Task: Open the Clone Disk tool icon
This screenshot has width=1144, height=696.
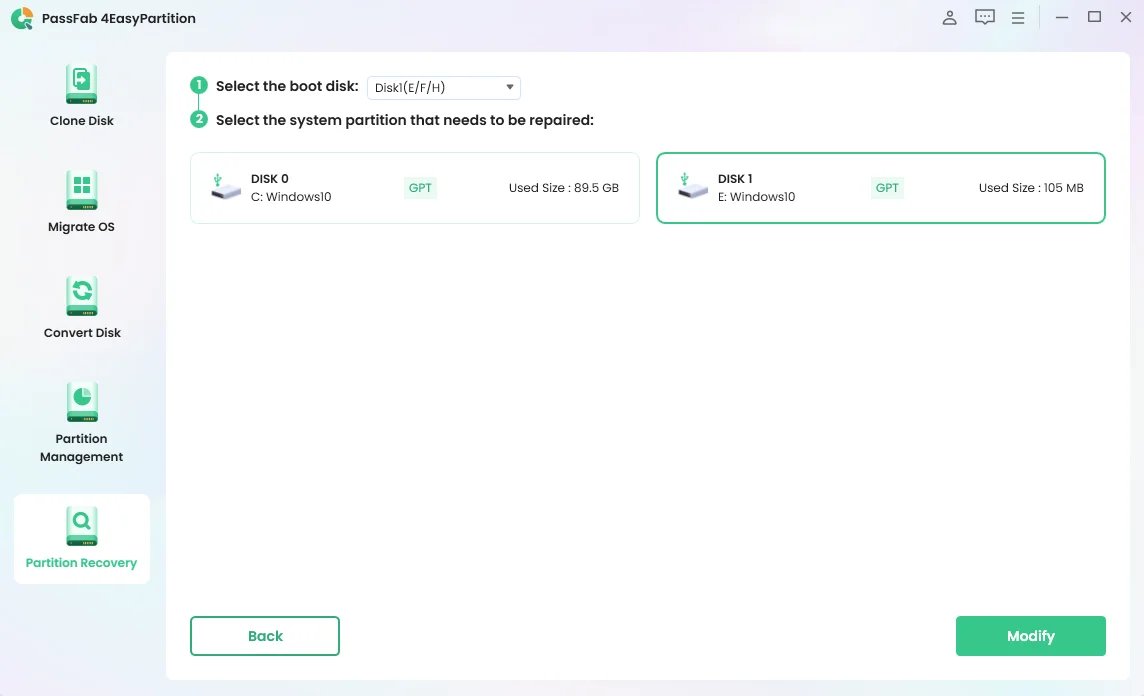Action: point(82,85)
